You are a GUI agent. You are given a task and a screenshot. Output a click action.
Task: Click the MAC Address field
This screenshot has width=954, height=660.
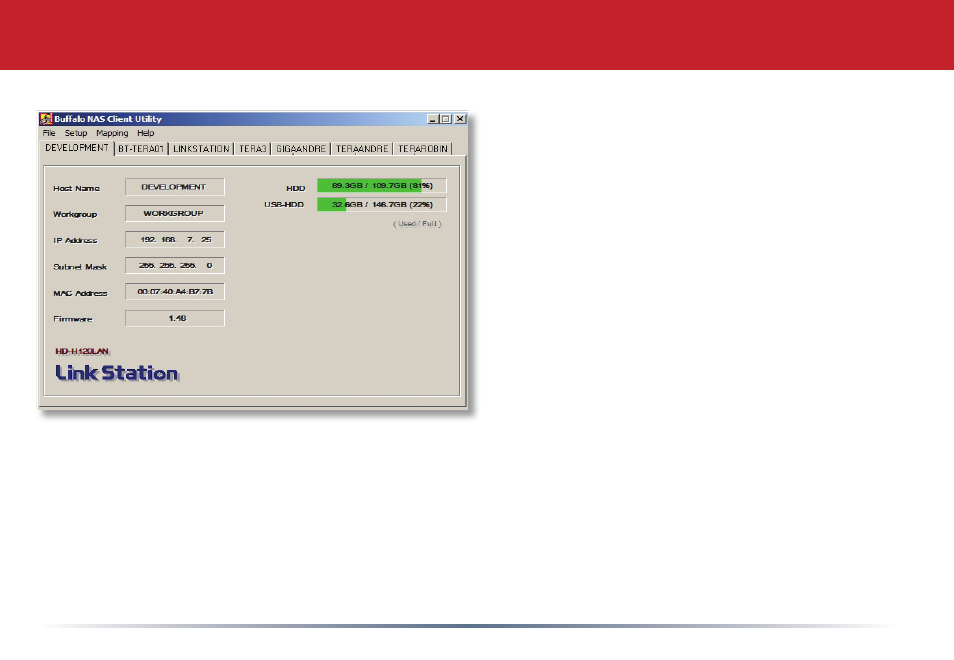[175, 291]
